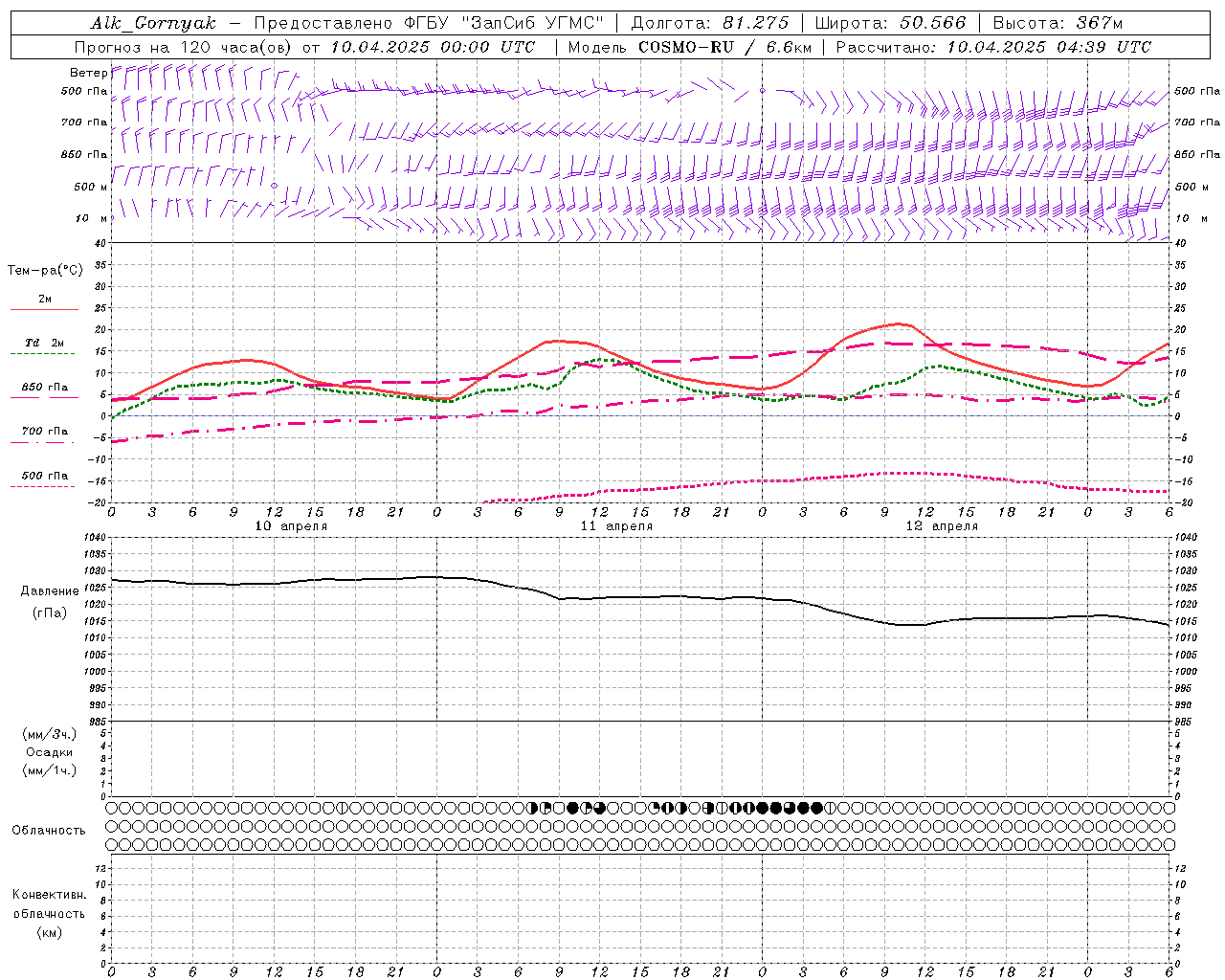Click the Долгота: 81.275 header field
Viewport: 1225px width, 980px height.
[709, 23]
